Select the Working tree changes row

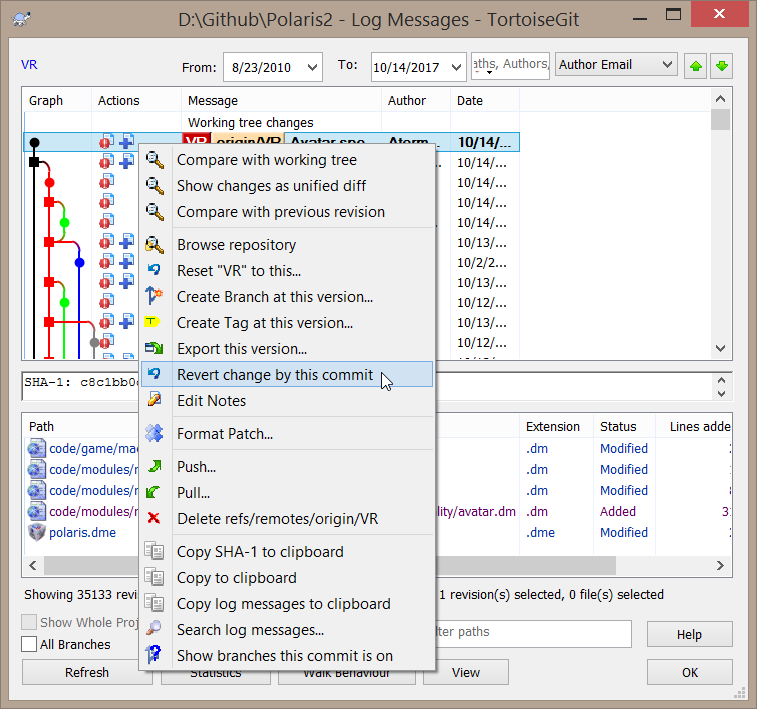[271, 123]
